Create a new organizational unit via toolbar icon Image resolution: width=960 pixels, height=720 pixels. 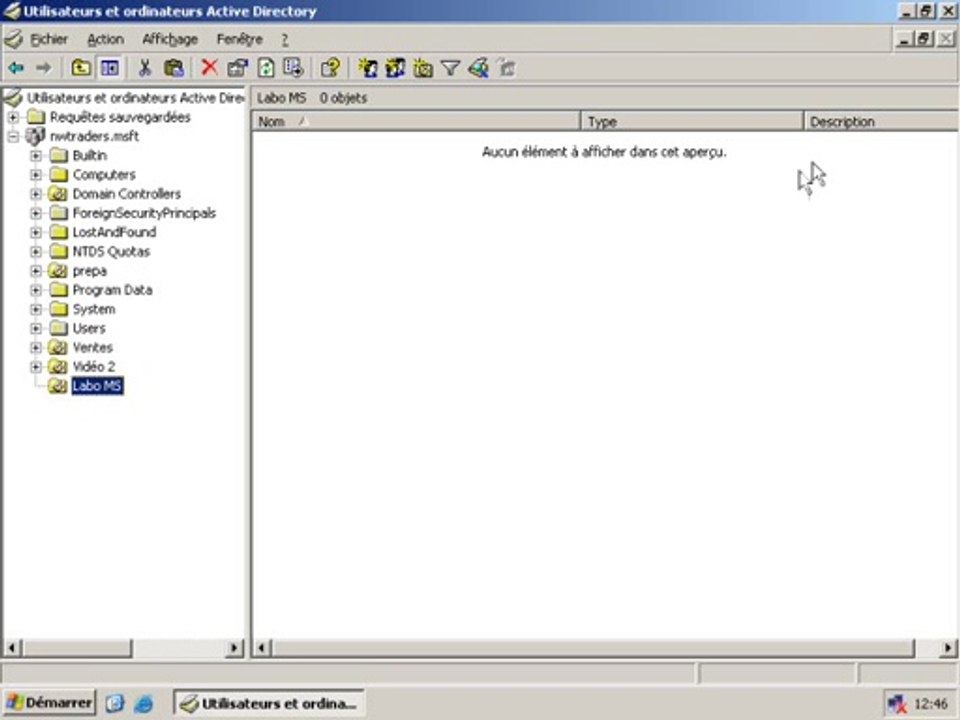coord(423,68)
